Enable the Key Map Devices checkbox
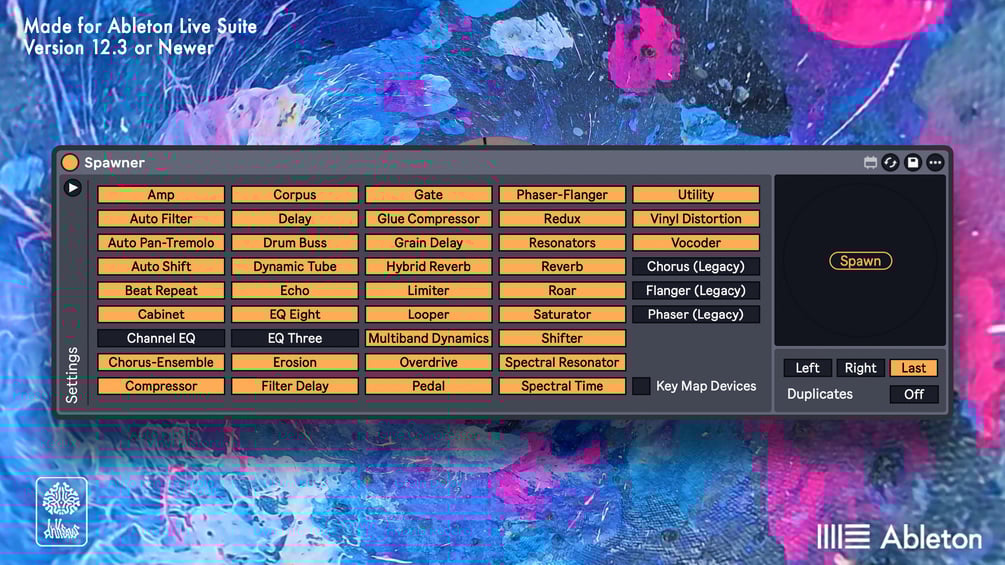1005x565 pixels. pyautogui.click(x=641, y=386)
